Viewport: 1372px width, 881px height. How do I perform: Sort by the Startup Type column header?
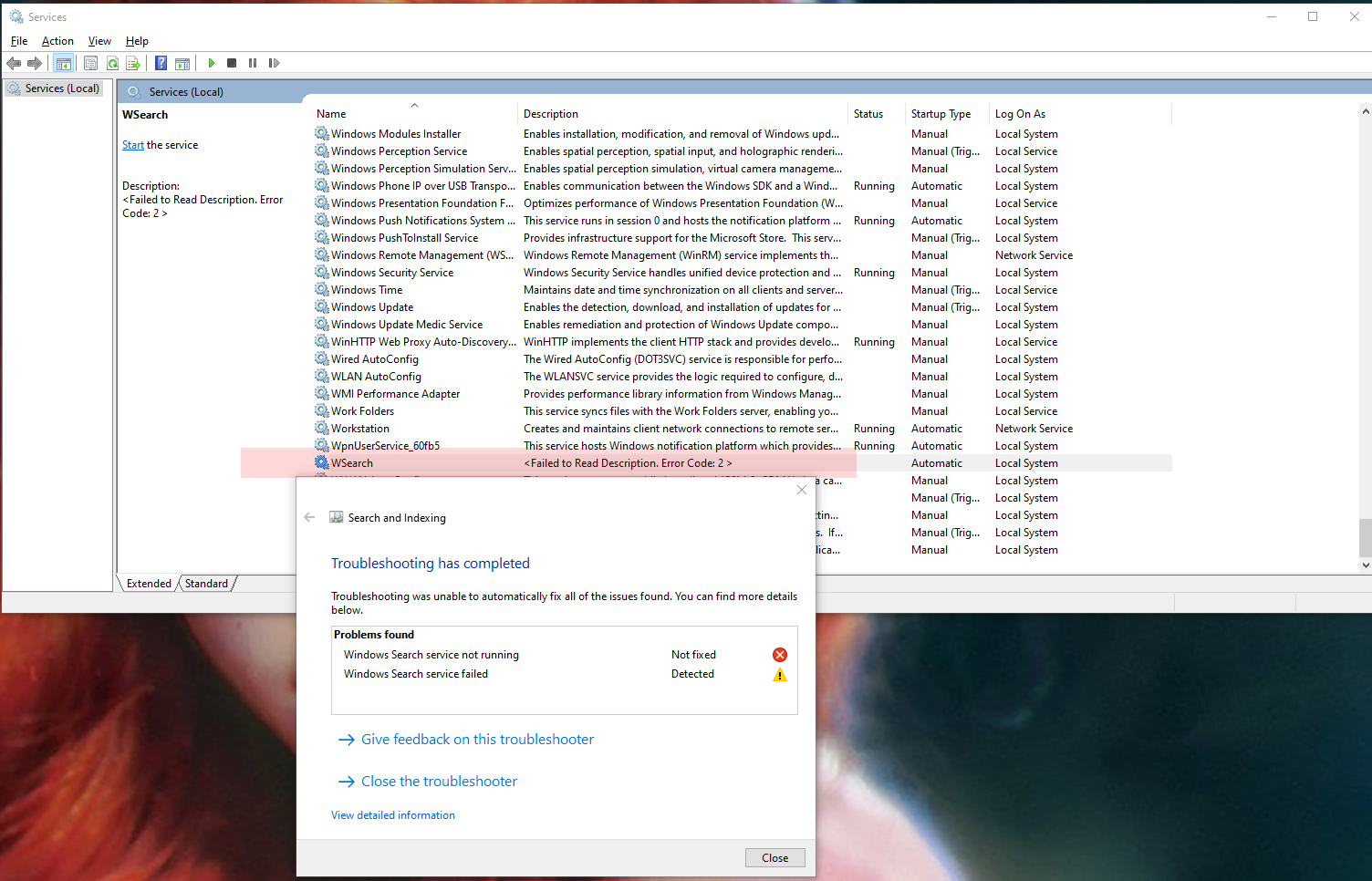(947, 114)
